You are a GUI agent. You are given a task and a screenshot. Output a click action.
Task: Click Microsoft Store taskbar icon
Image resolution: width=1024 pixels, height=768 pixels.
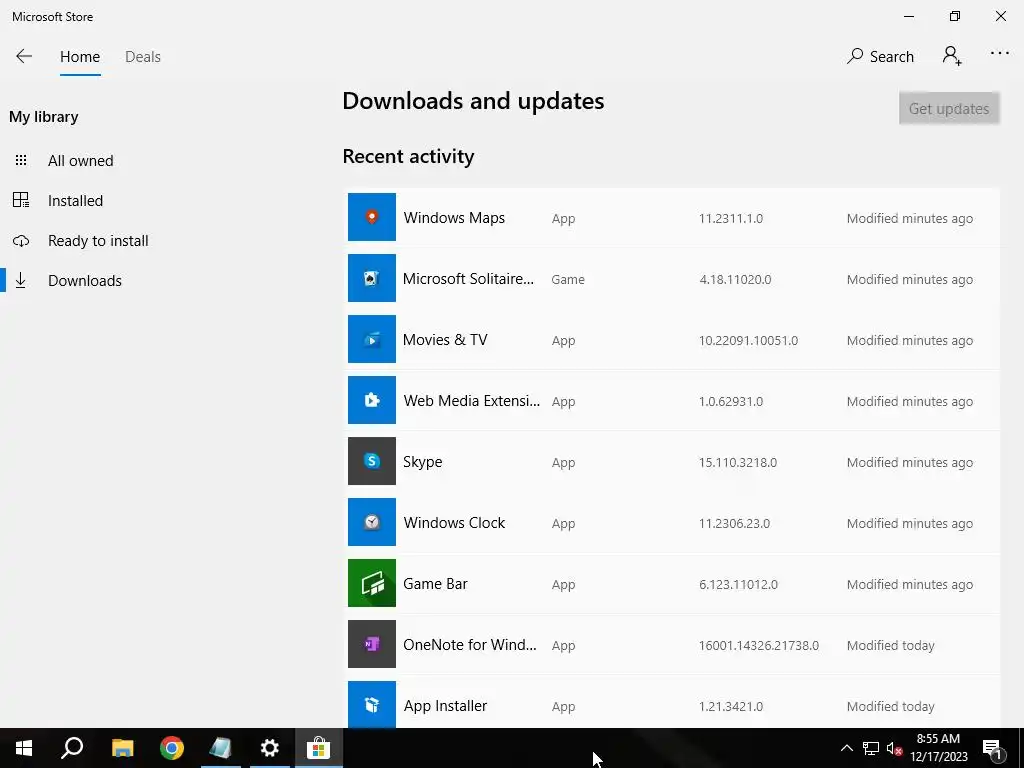click(x=319, y=748)
